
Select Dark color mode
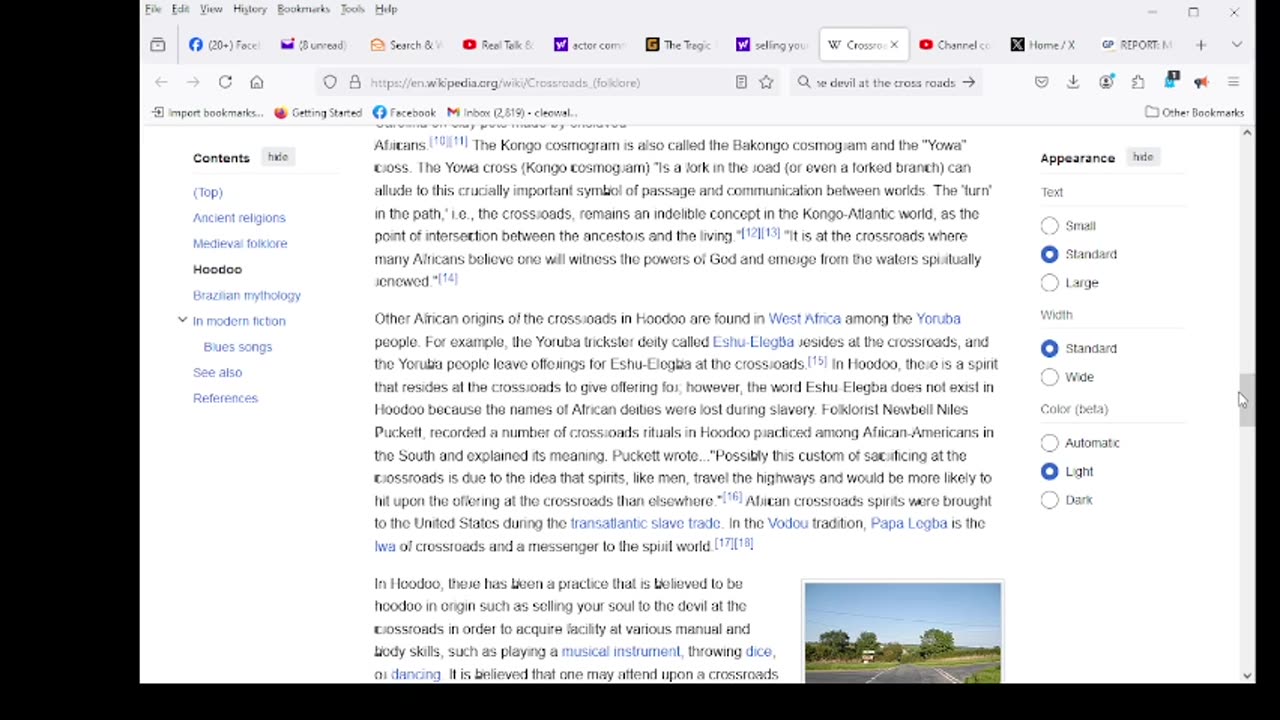pyautogui.click(x=1049, y=500)
